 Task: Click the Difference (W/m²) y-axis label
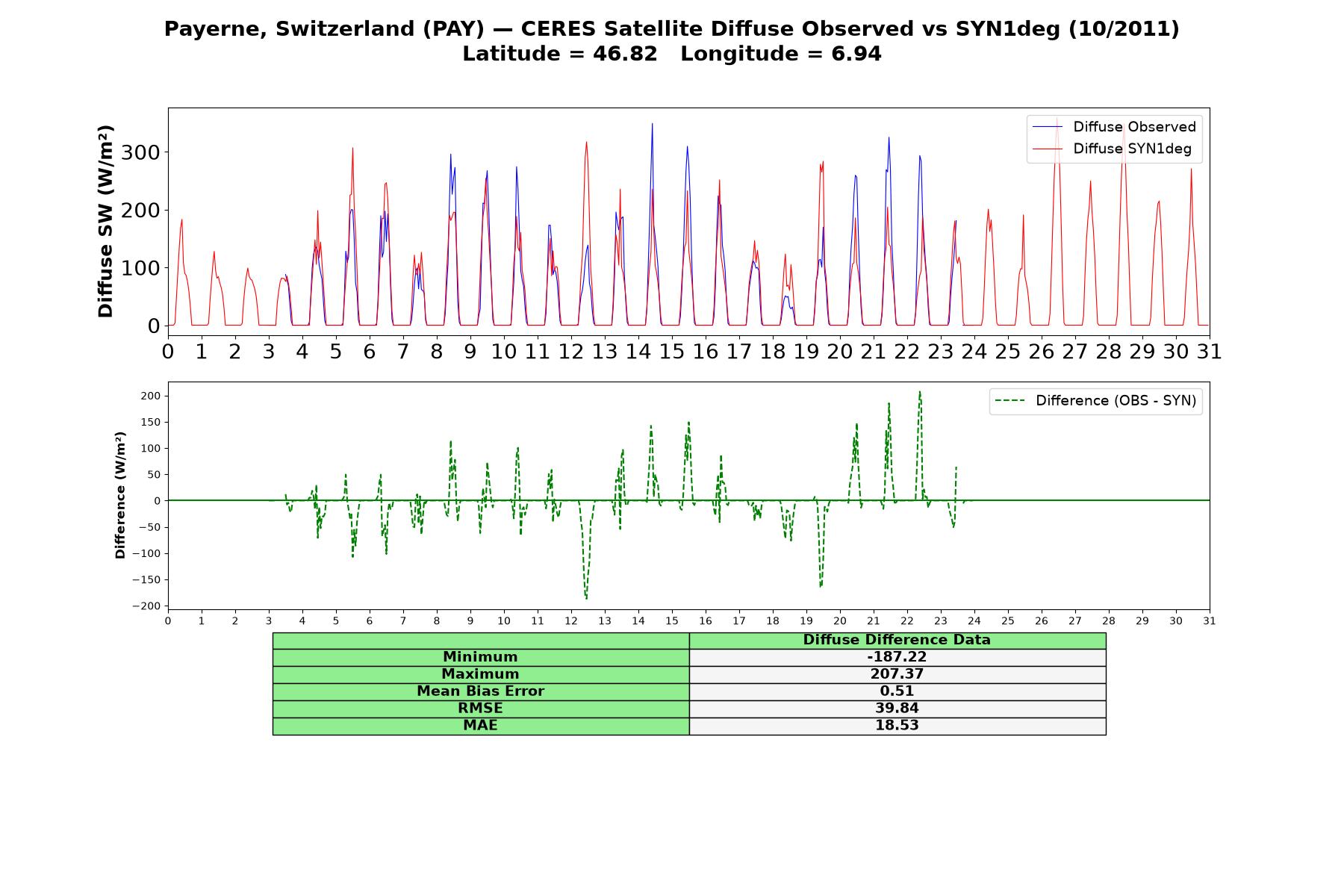point(120,495)
